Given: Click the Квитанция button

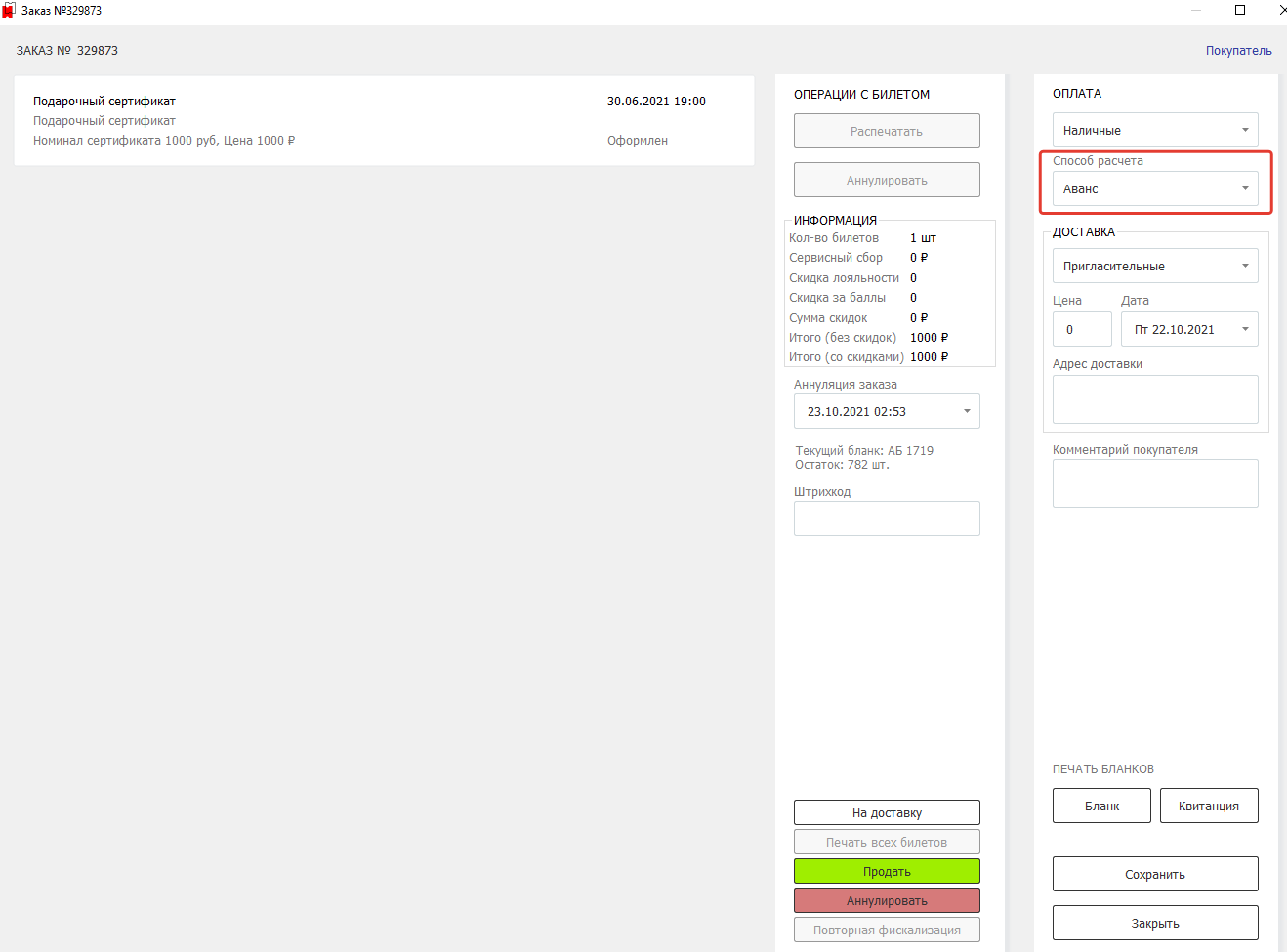Looking at the screenshot, I should [1208, 806].
